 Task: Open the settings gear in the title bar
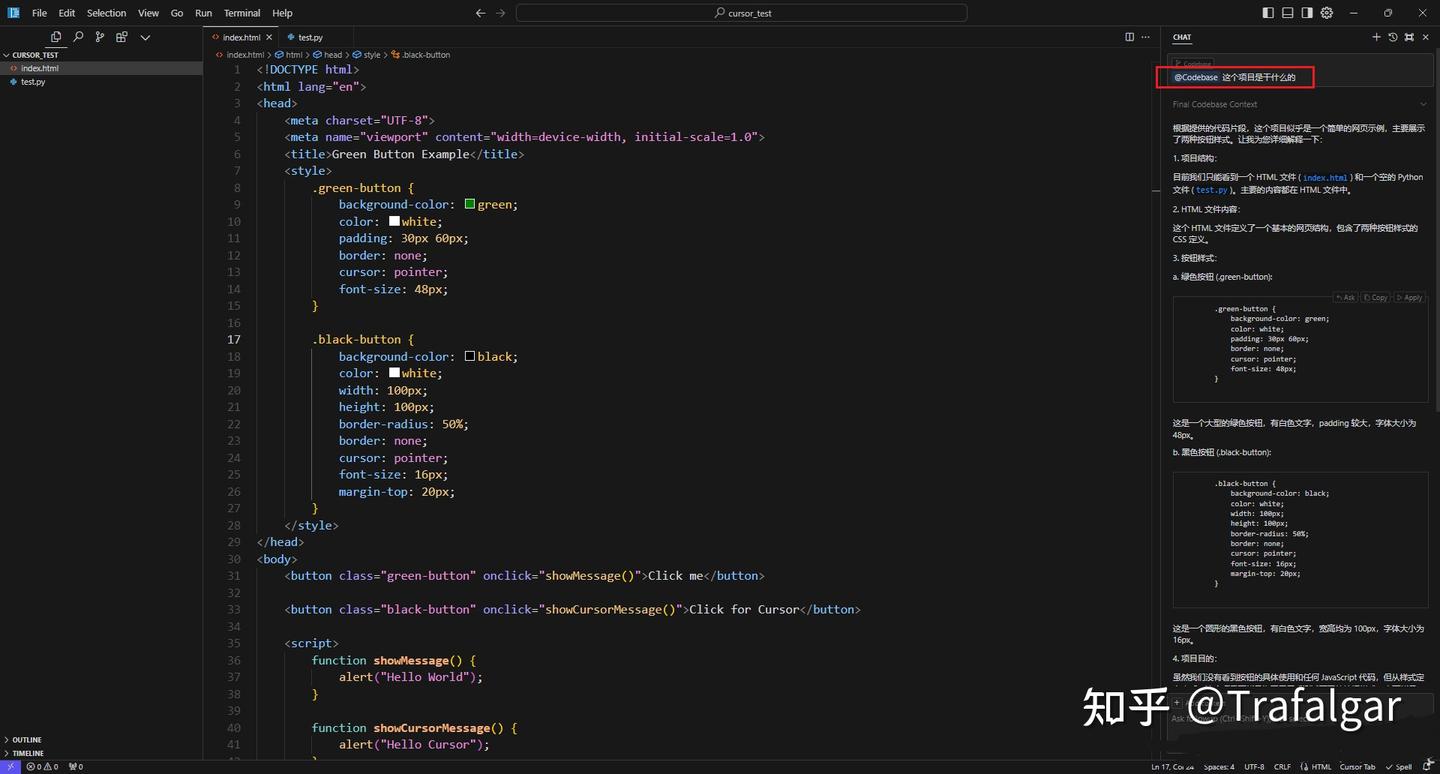coord(1327,13)
